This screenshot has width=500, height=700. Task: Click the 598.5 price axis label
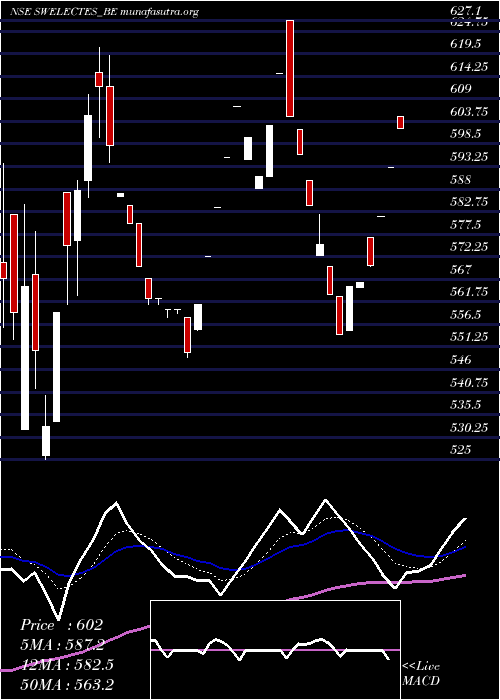point(466,134)
